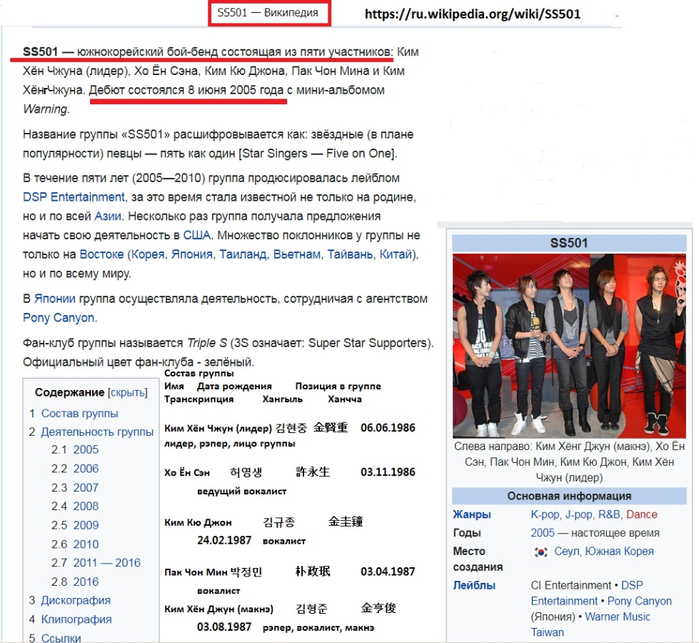
Task: Open the Вьетнам link
Action: [x=296, y=255]
